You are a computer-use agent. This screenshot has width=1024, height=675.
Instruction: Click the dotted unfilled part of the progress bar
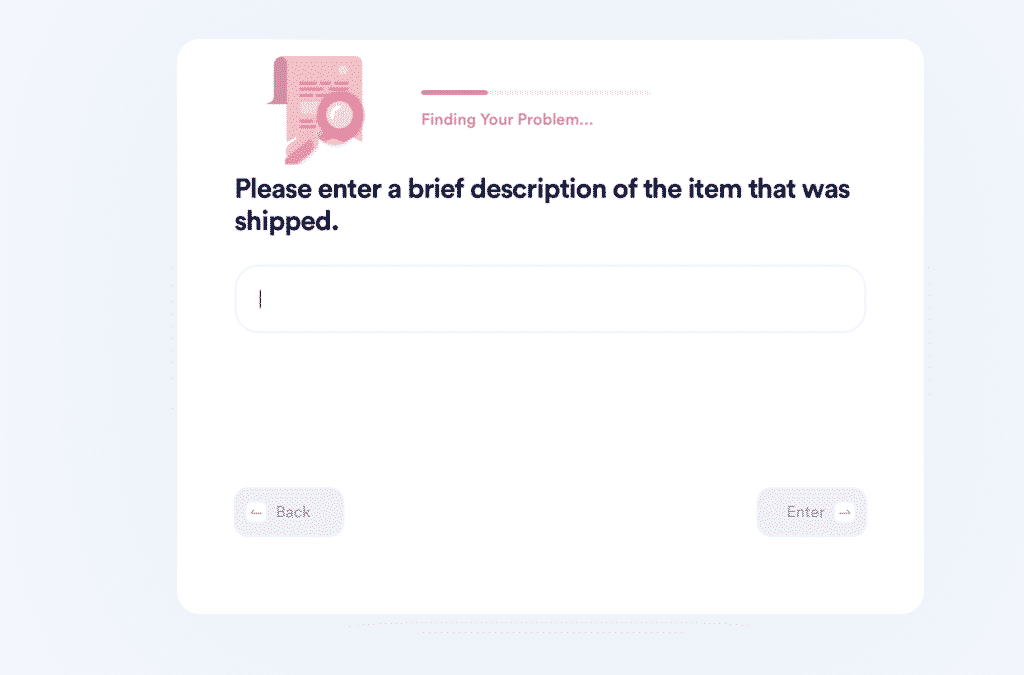[x=569, y=93]
